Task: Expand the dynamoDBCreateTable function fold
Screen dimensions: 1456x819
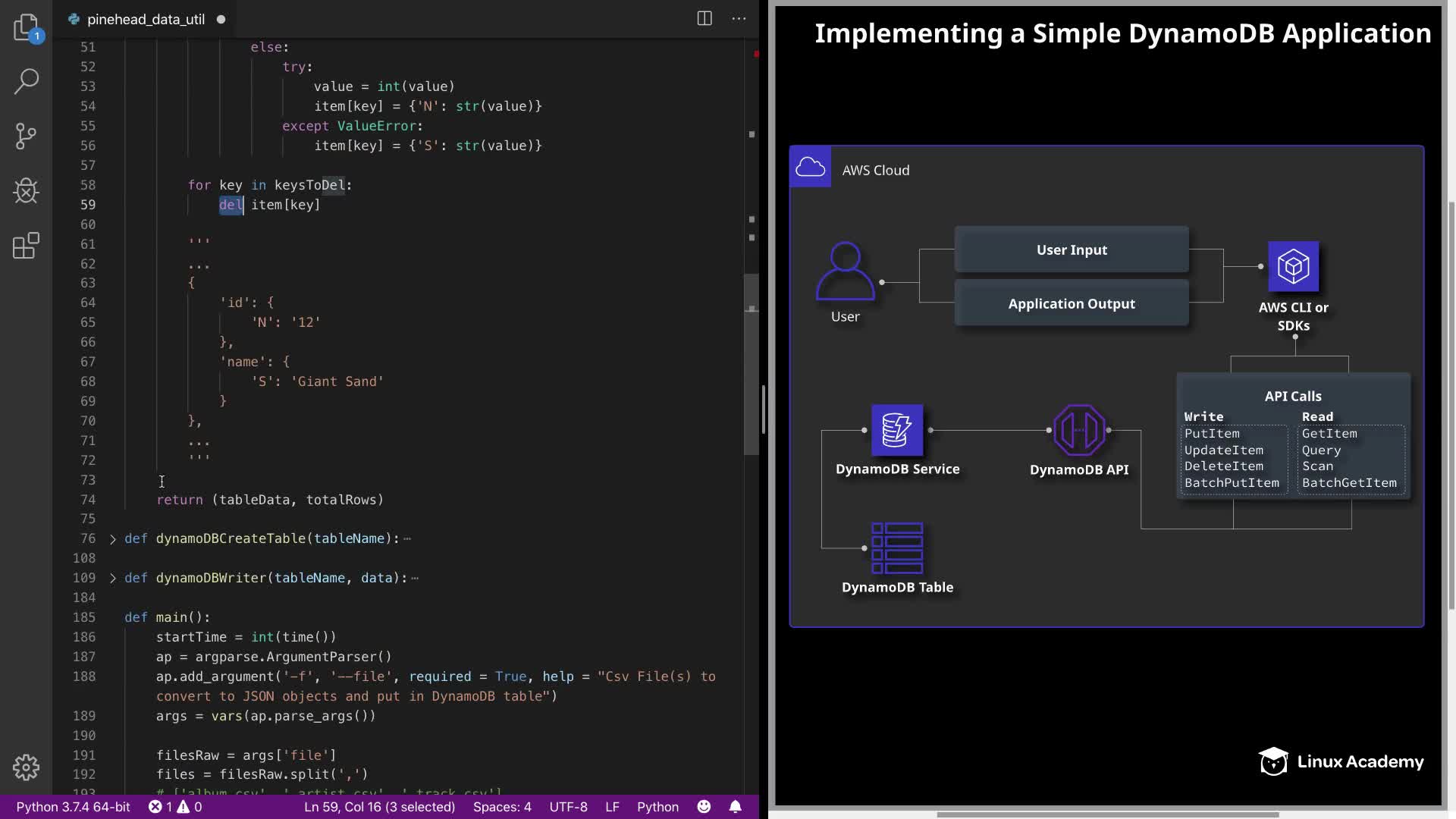Action: point(113,539)
